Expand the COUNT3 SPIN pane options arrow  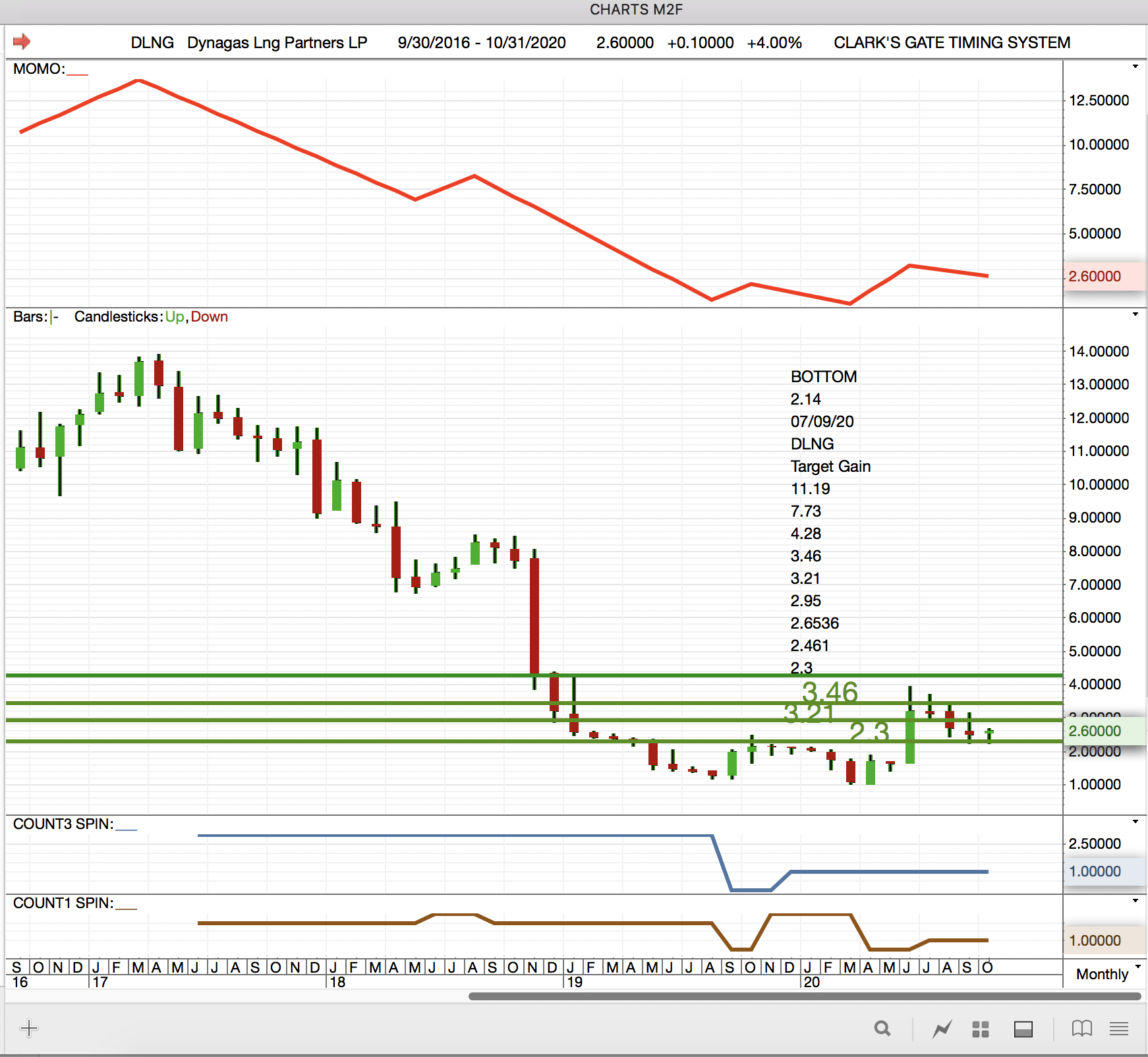(x=1135, y=822)
